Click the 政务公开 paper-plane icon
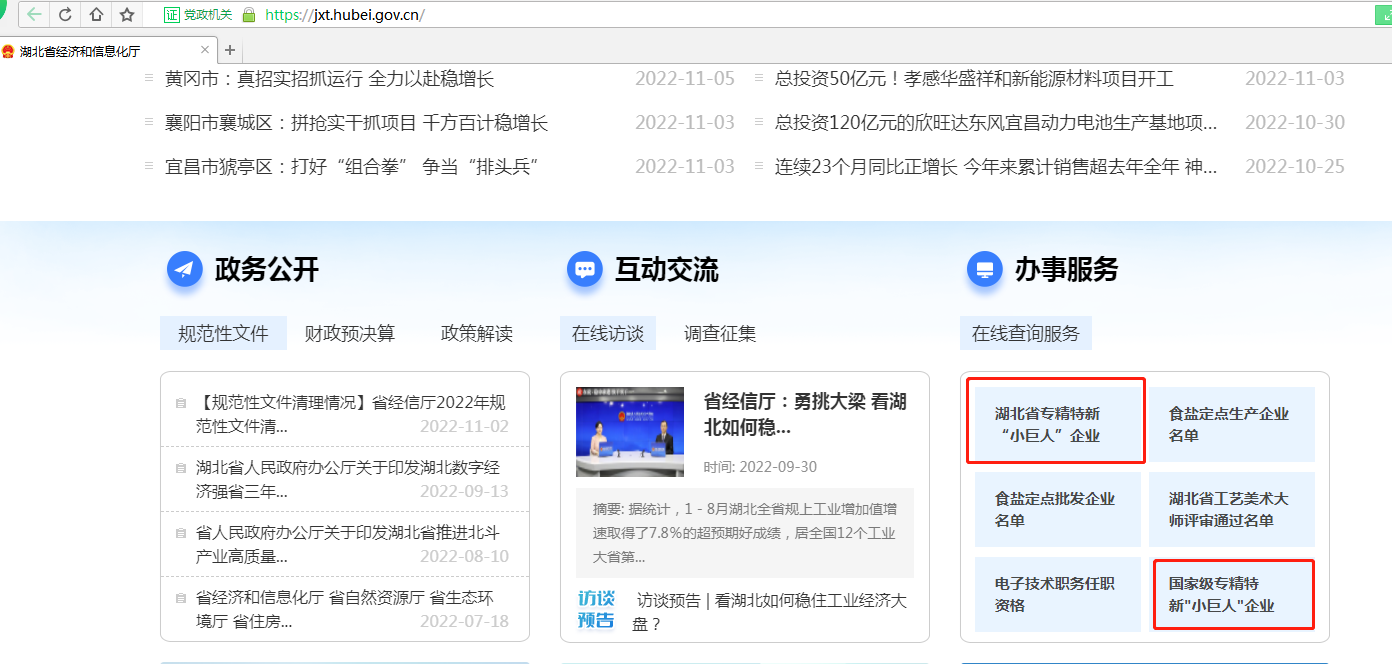The height and width of the screenshot is (664, 1392). tap(185, 269)
